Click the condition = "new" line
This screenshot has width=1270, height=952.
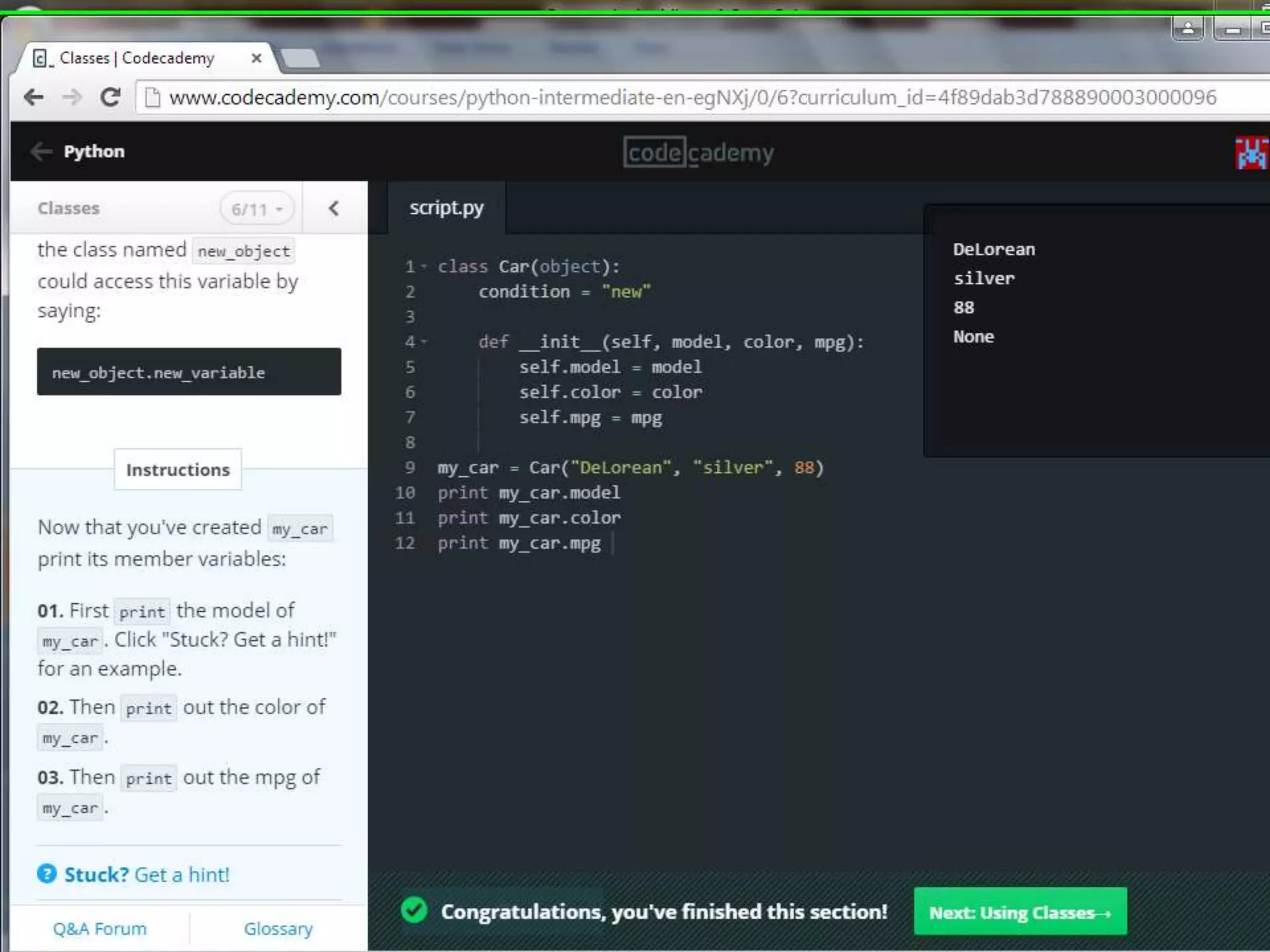pos(564,292)
